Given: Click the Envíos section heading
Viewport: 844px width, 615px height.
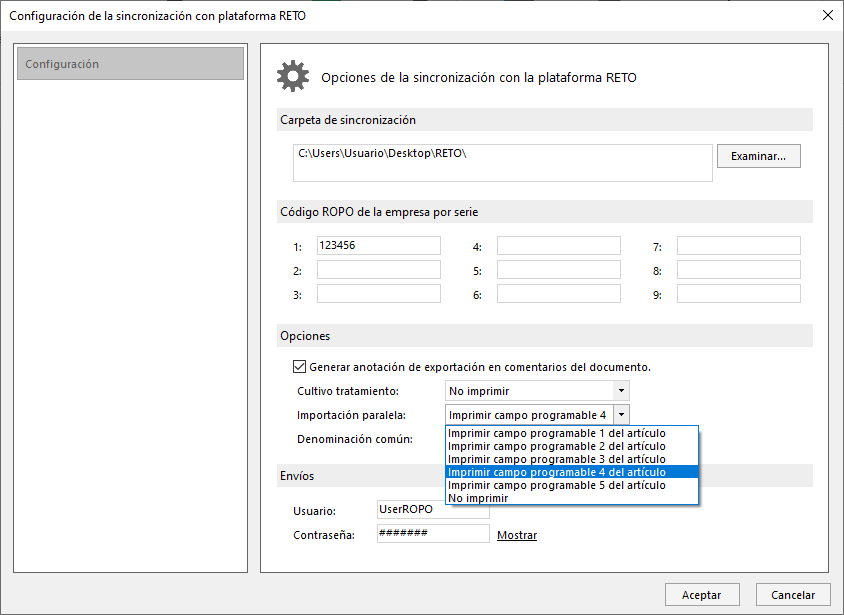Looking at the screenshot, I should 297,476.
